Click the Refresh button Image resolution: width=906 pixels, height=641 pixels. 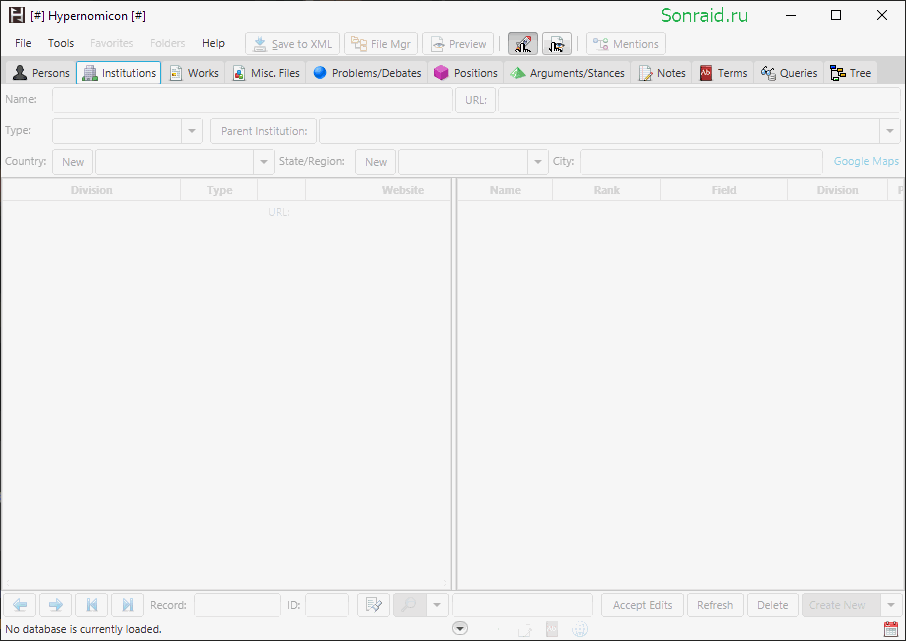[x=715, y=605]
